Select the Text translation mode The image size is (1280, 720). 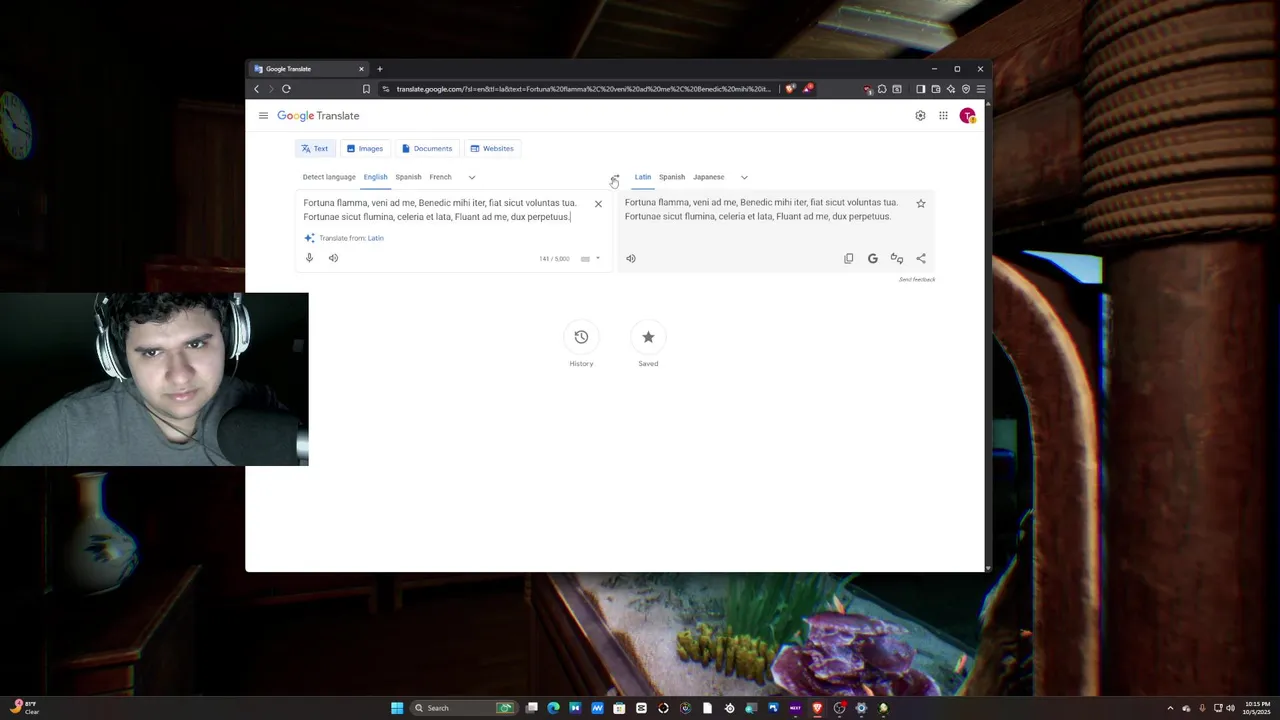point(315,148)
